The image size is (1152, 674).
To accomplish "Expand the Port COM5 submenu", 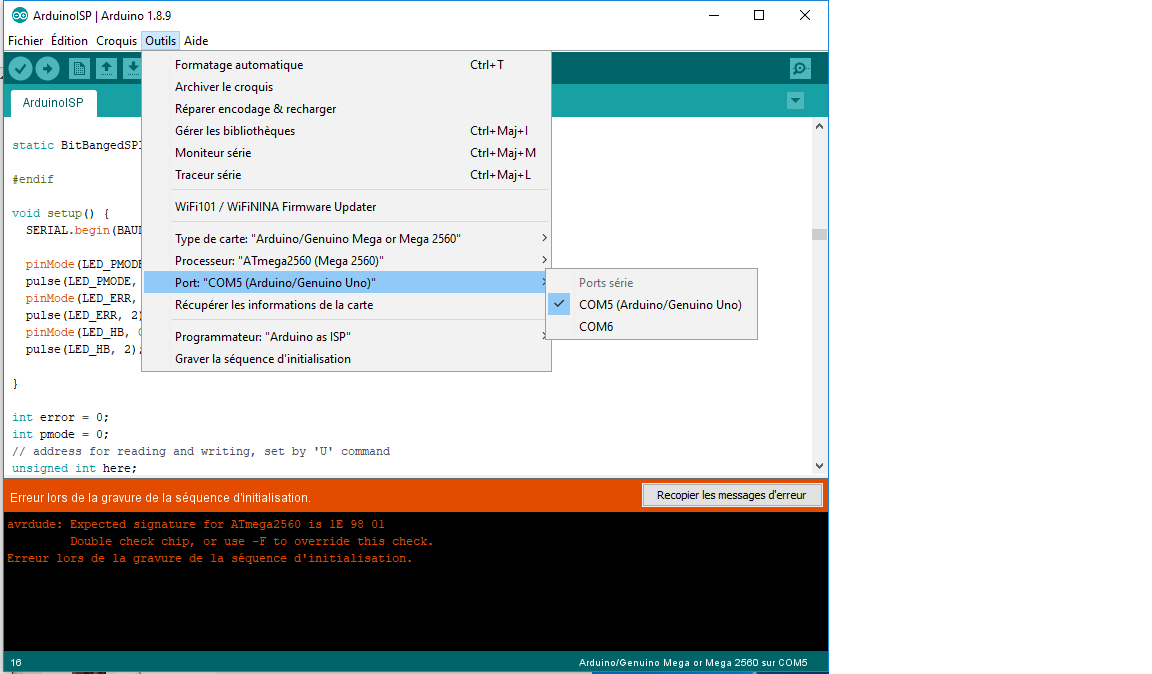I will click(x=346, y=283).
